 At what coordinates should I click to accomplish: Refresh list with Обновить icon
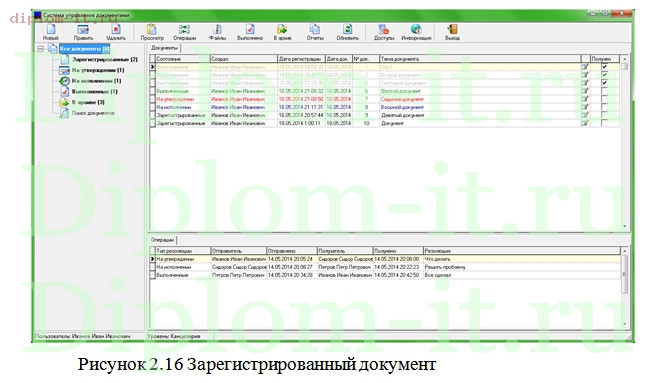tap(348, 32)
